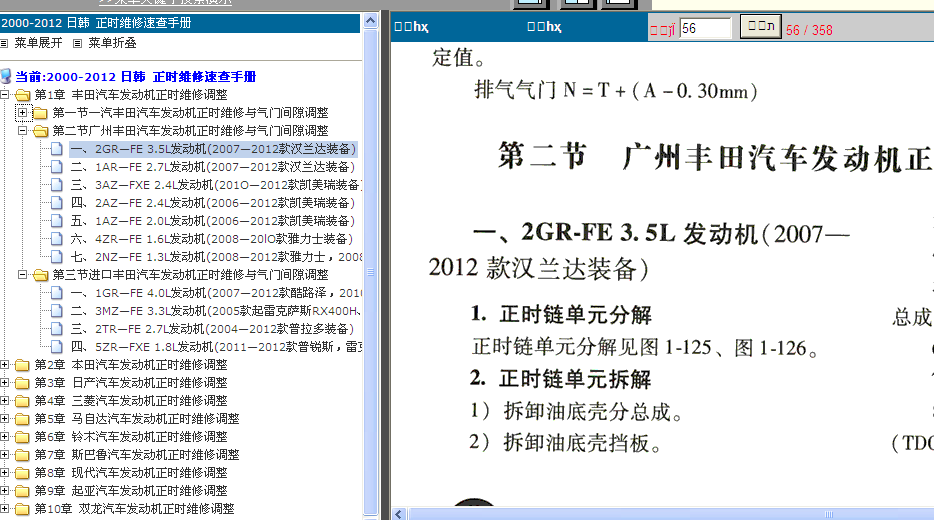Click page icon of 1GR-FE 4.0L entry

[x=57, y=292]
